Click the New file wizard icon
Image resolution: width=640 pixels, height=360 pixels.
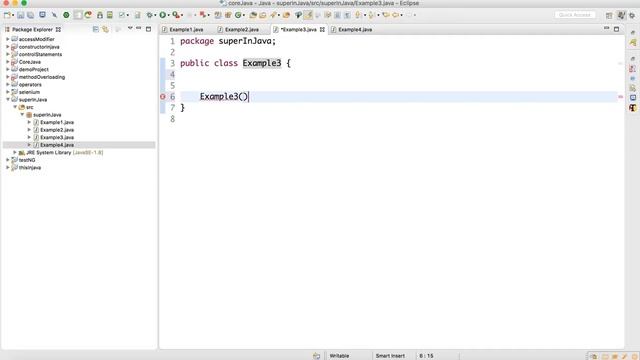tap(7, 15)
